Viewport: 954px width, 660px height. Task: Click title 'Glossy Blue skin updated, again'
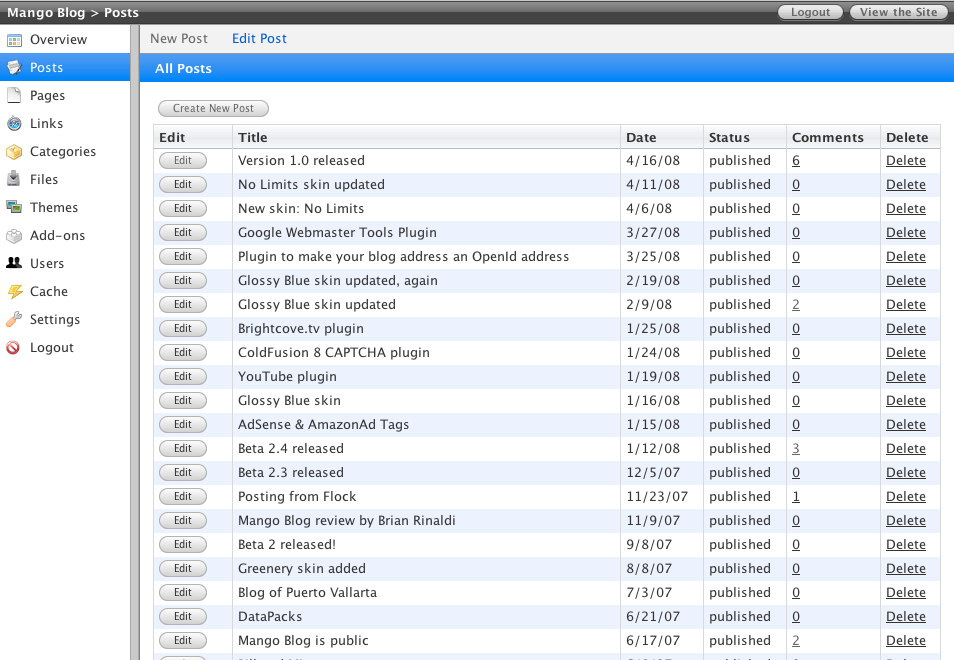338,280
